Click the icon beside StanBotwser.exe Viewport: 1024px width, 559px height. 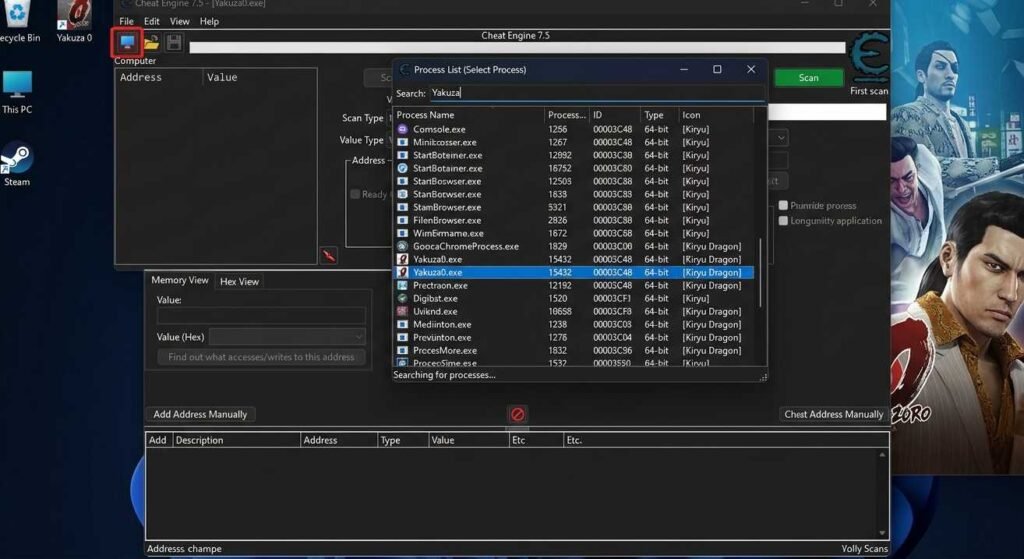point(402,194)
